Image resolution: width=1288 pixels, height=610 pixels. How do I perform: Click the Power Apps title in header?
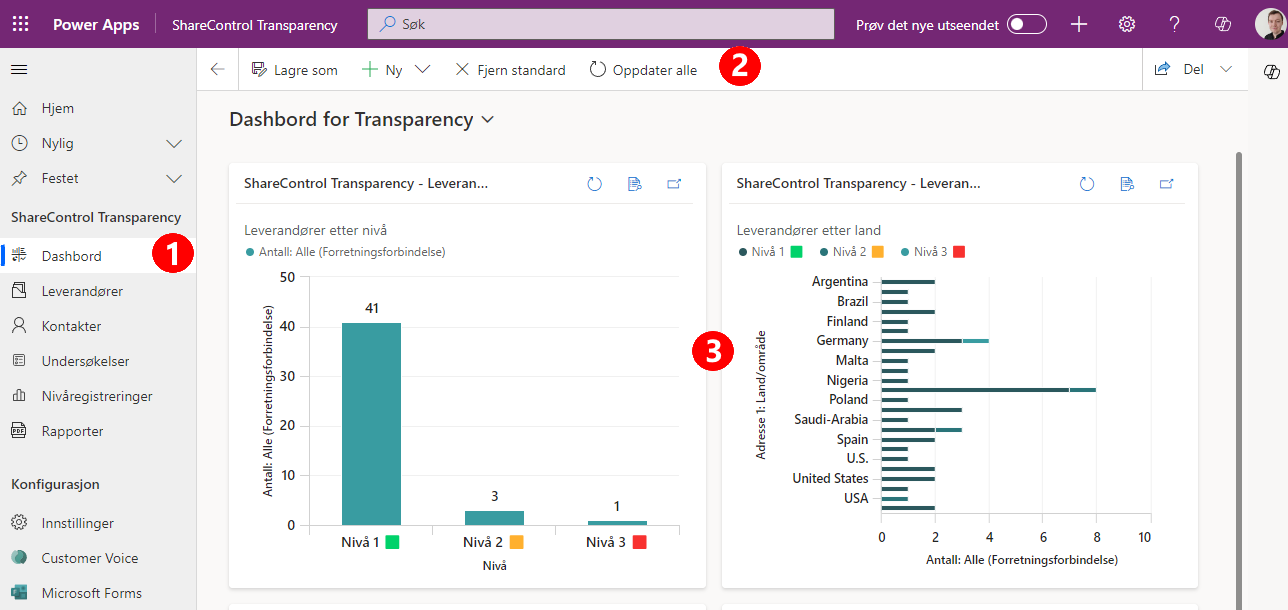pos(96,24)
